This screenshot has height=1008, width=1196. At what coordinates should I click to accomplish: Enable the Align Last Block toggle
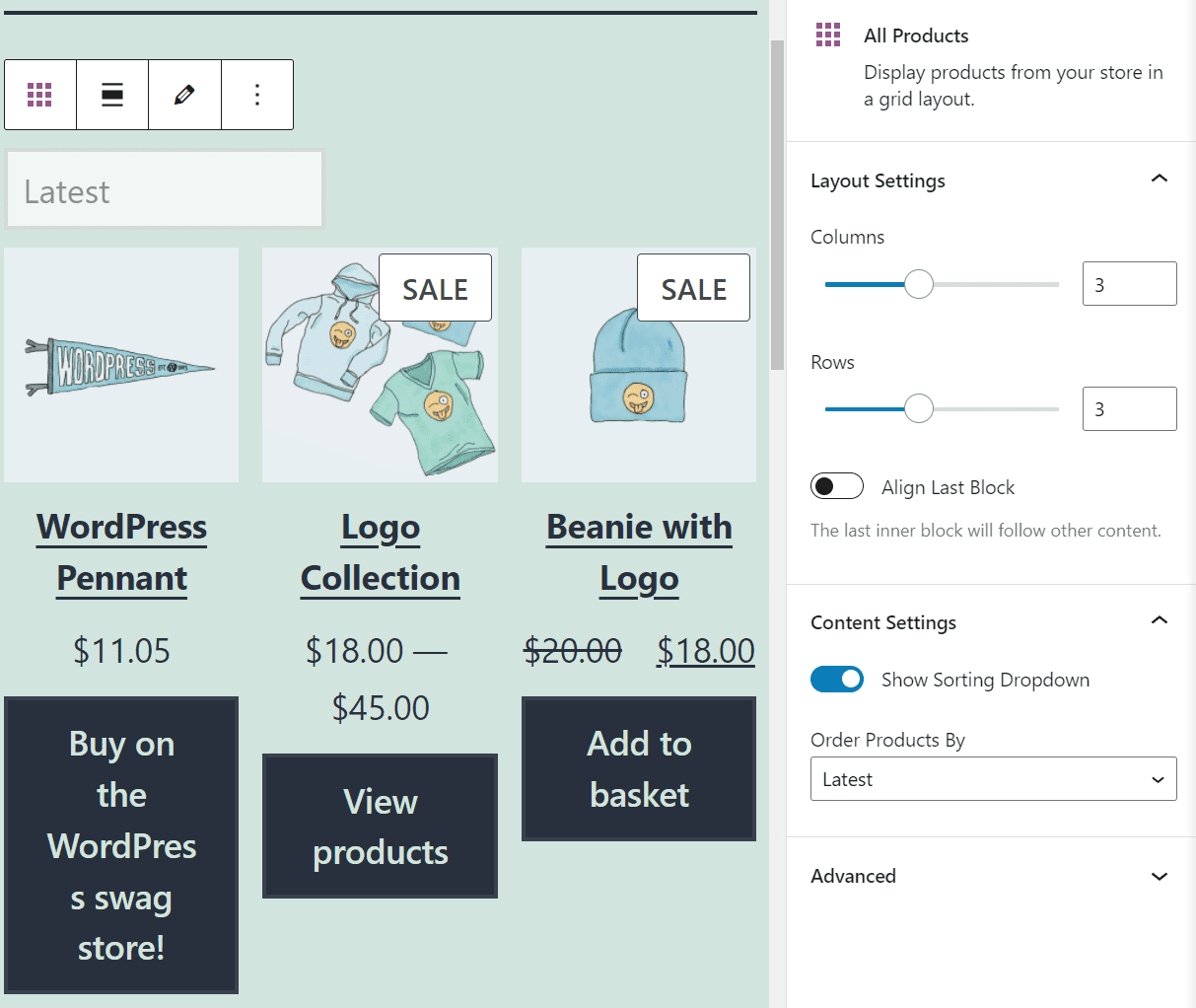point(836,485)
